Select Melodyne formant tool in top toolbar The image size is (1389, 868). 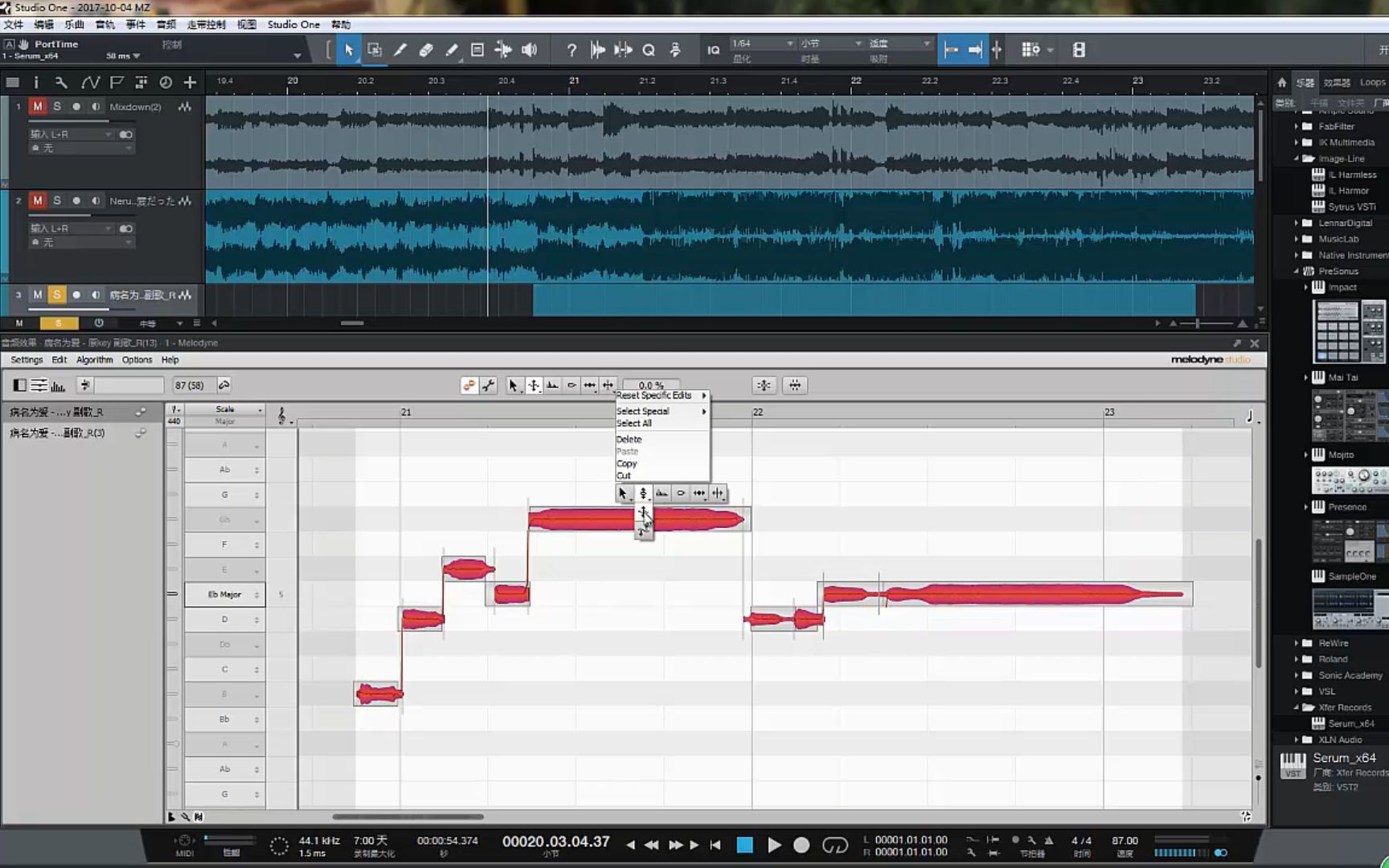click(552, 386)
